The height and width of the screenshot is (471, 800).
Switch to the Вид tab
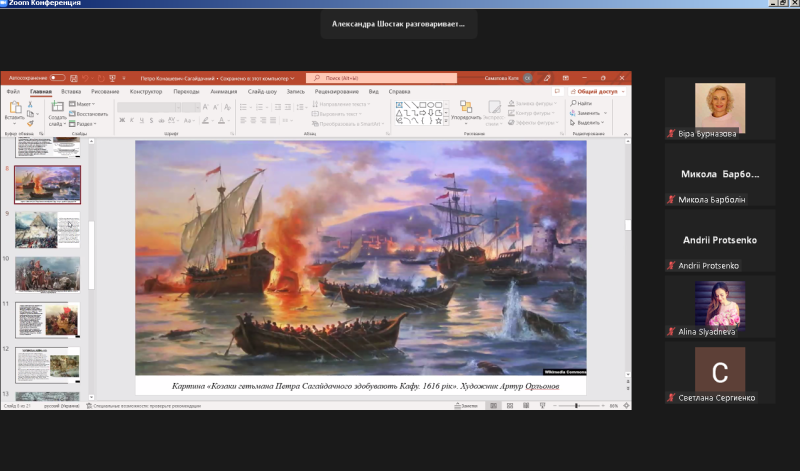(373, 92)
